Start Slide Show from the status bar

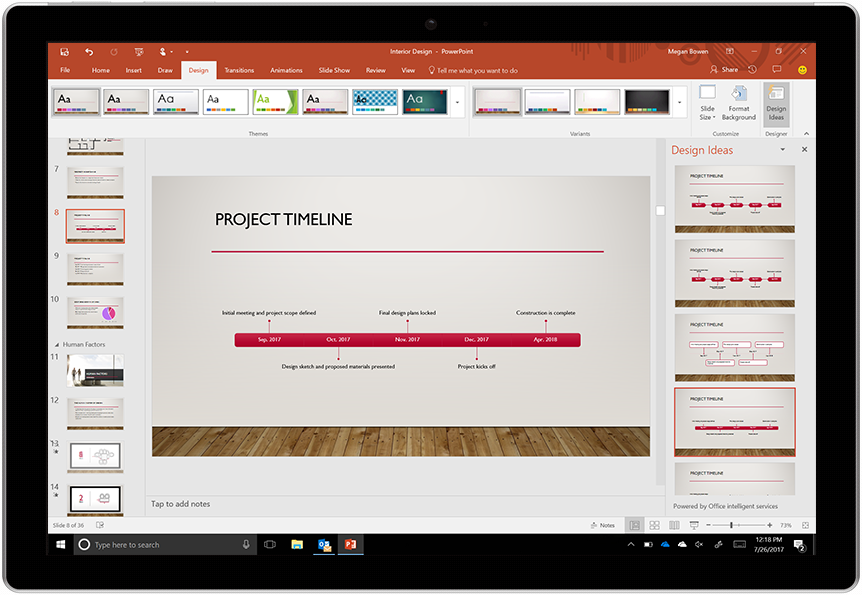[x=694, y=524]
